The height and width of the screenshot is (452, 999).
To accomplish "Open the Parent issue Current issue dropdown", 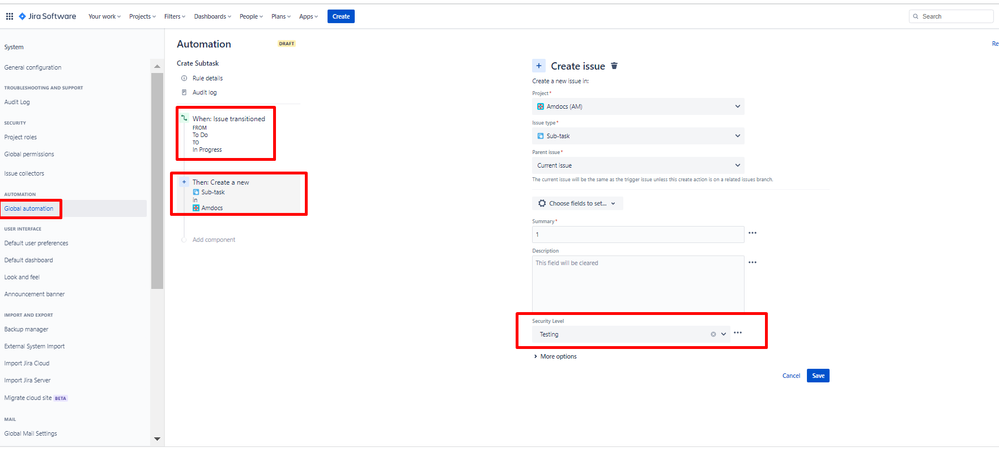I will 638,165.
